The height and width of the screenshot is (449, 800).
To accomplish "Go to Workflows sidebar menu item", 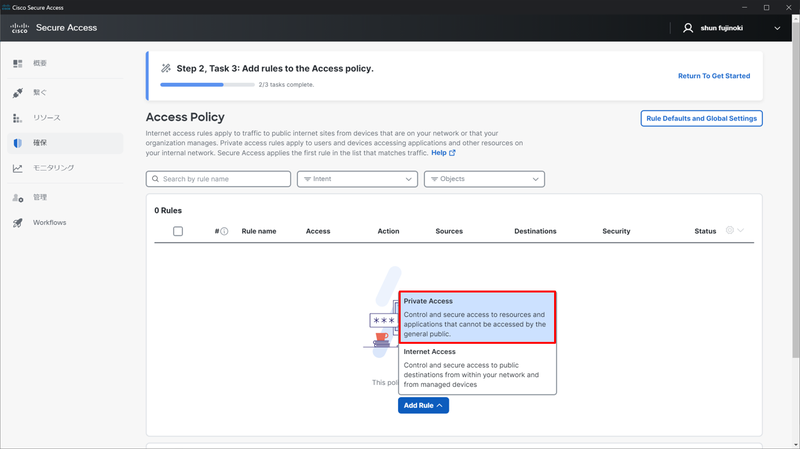I will point(65,222).
